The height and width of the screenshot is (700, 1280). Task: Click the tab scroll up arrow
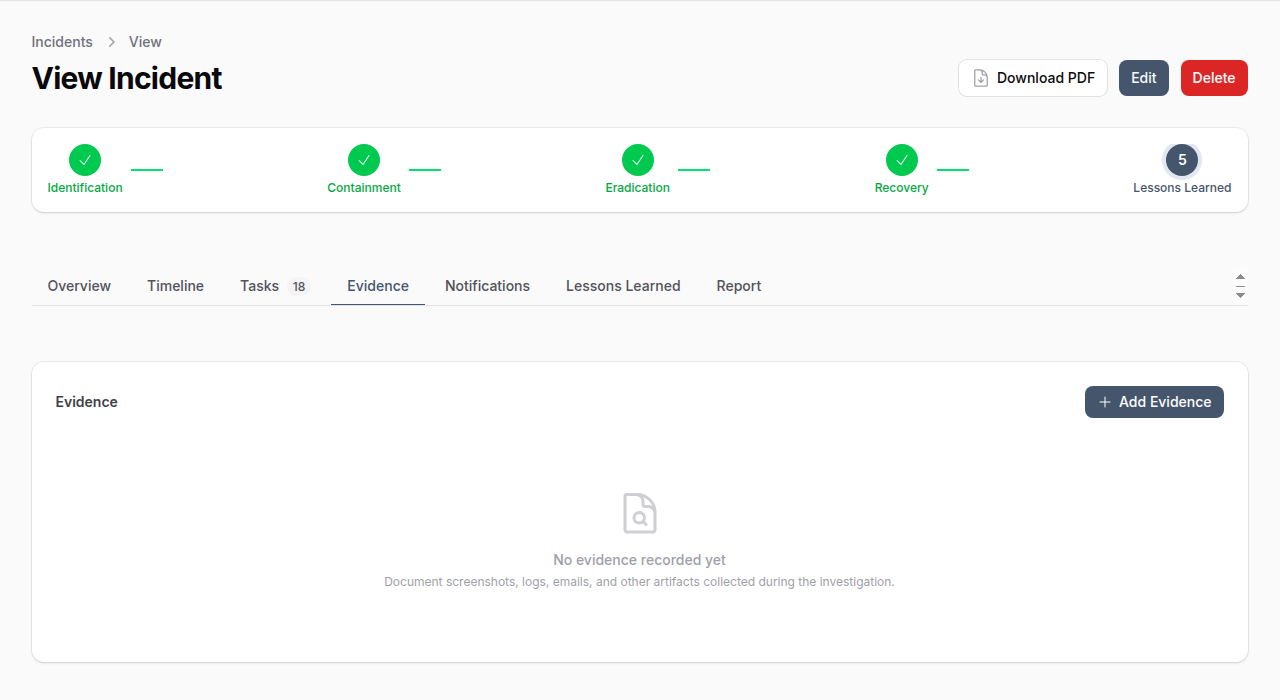(x=1240, y=277)
